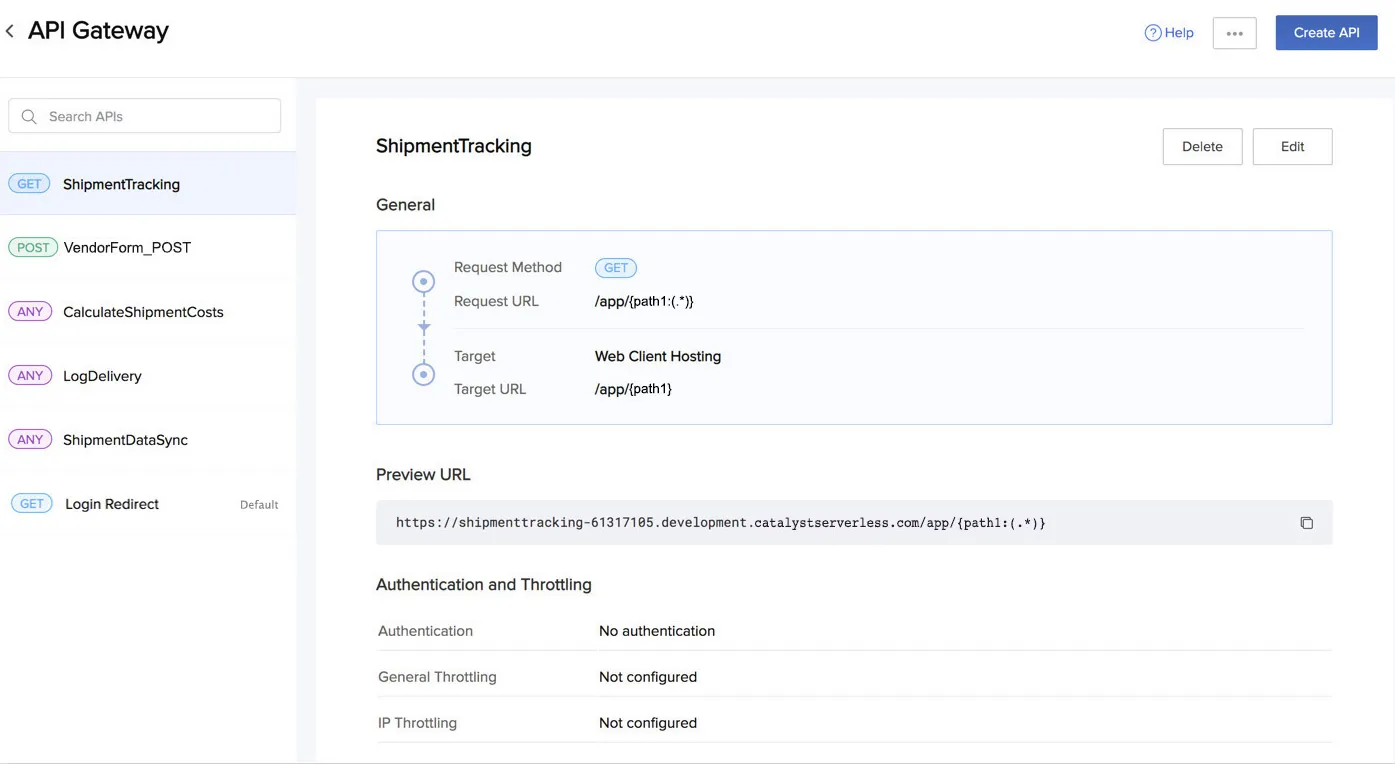Image resolution: width=1395 pixels, height=764 pixels.
Task: Select the CalculateShipmentCosts API
Action: click(148, 312)
